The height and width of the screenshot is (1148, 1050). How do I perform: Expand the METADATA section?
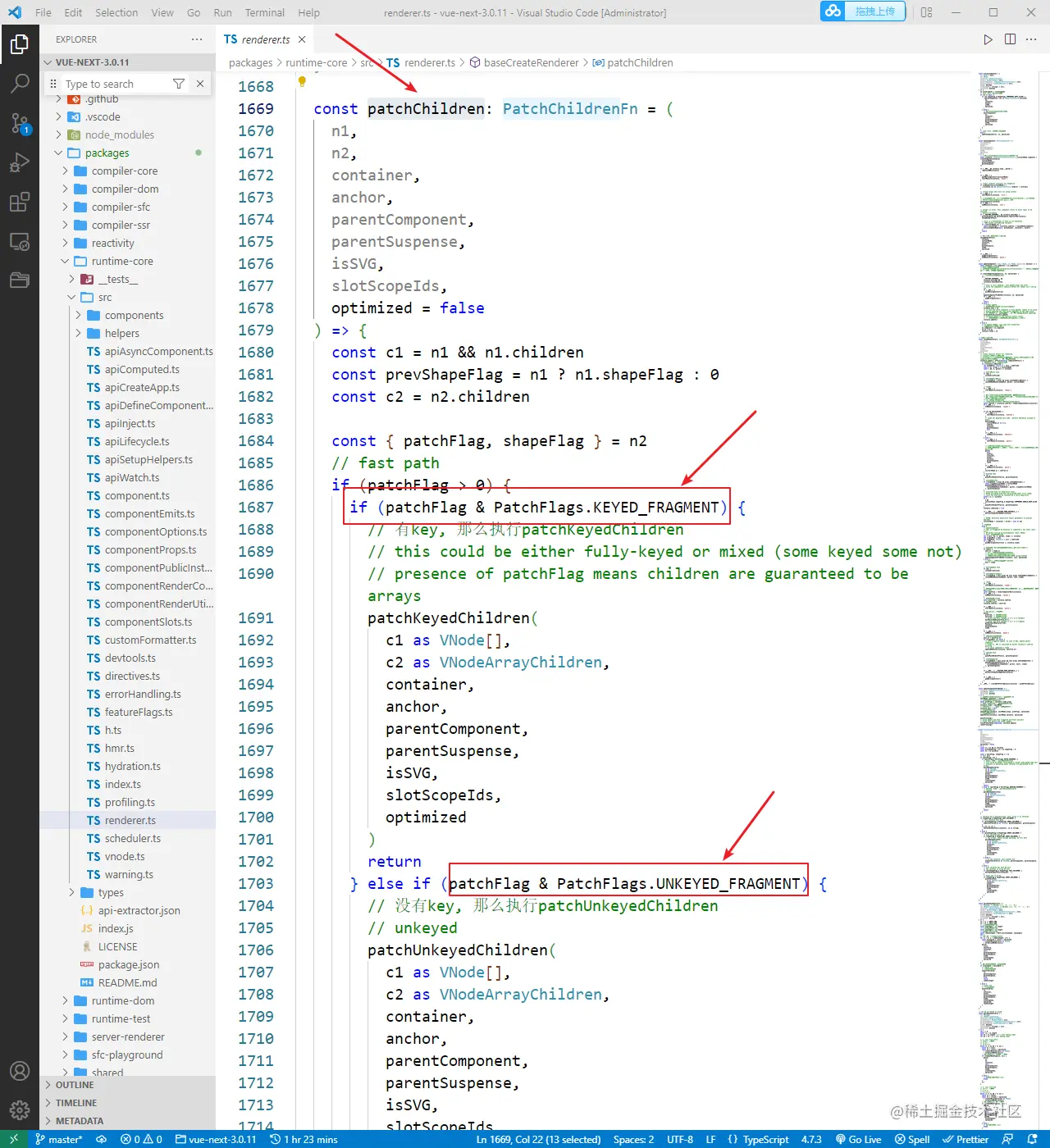[127, 1121]
